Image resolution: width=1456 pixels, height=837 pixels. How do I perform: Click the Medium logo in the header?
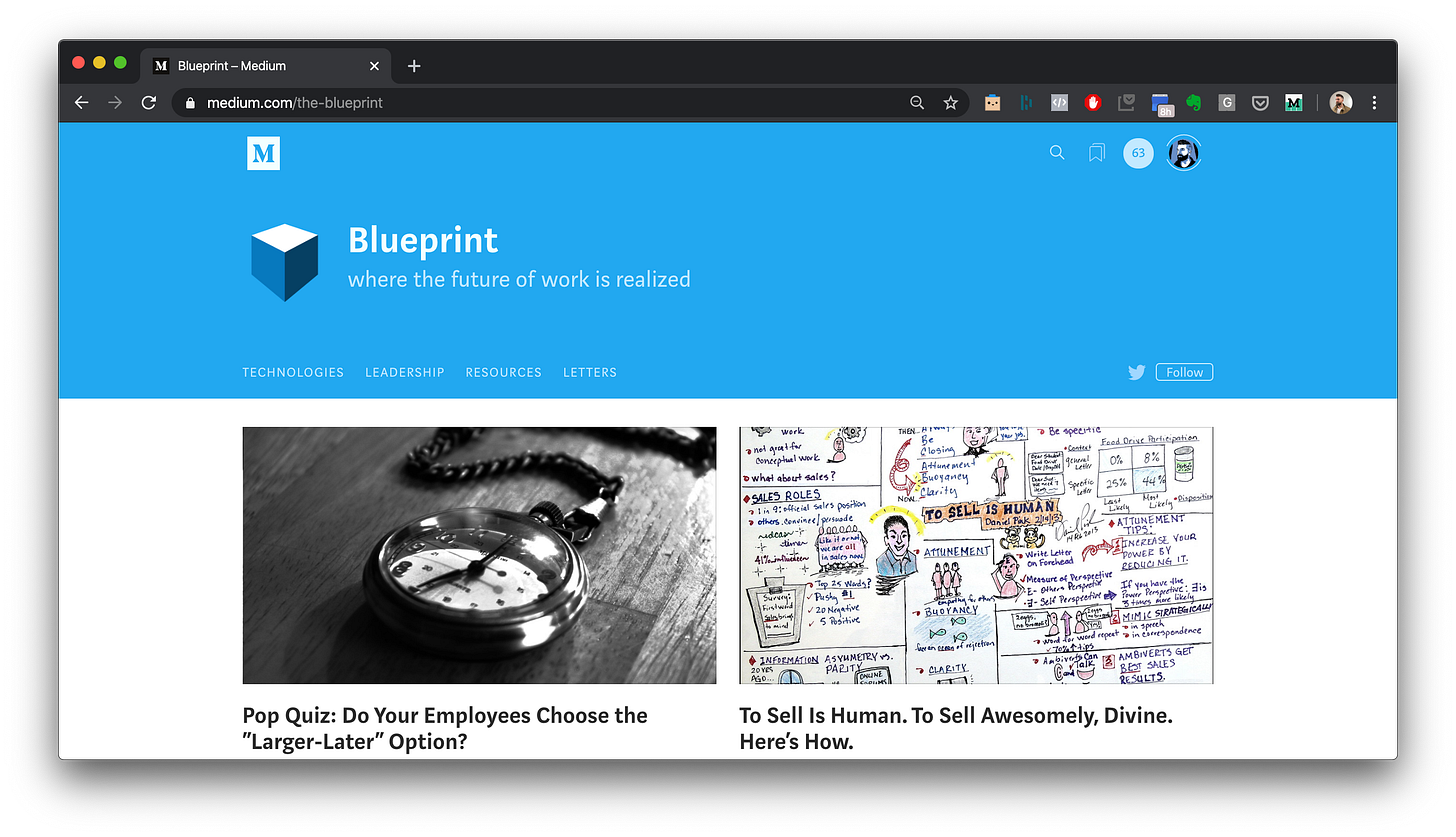click(263, 153)
